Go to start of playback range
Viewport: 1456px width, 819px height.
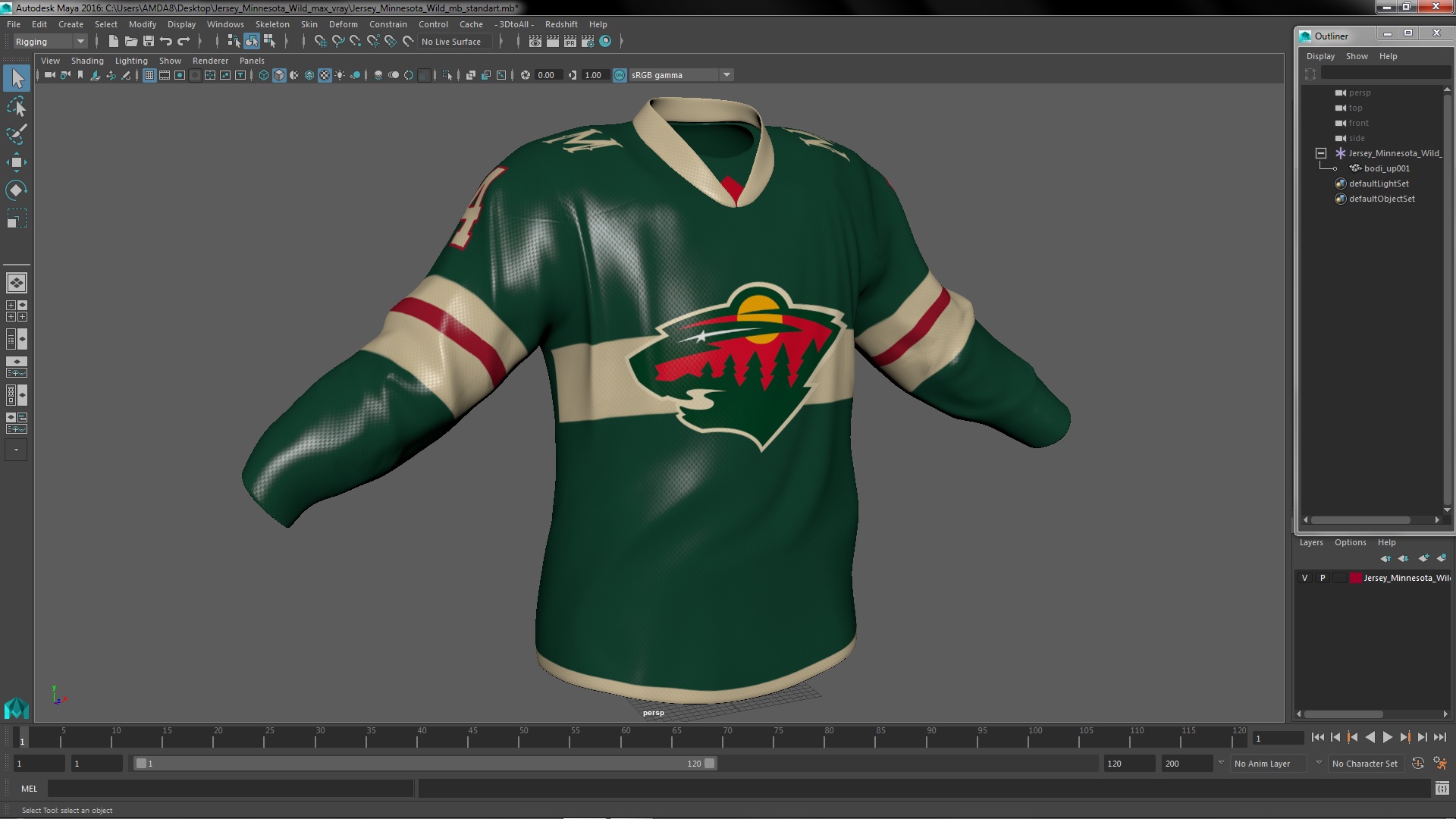point(1317,737)
